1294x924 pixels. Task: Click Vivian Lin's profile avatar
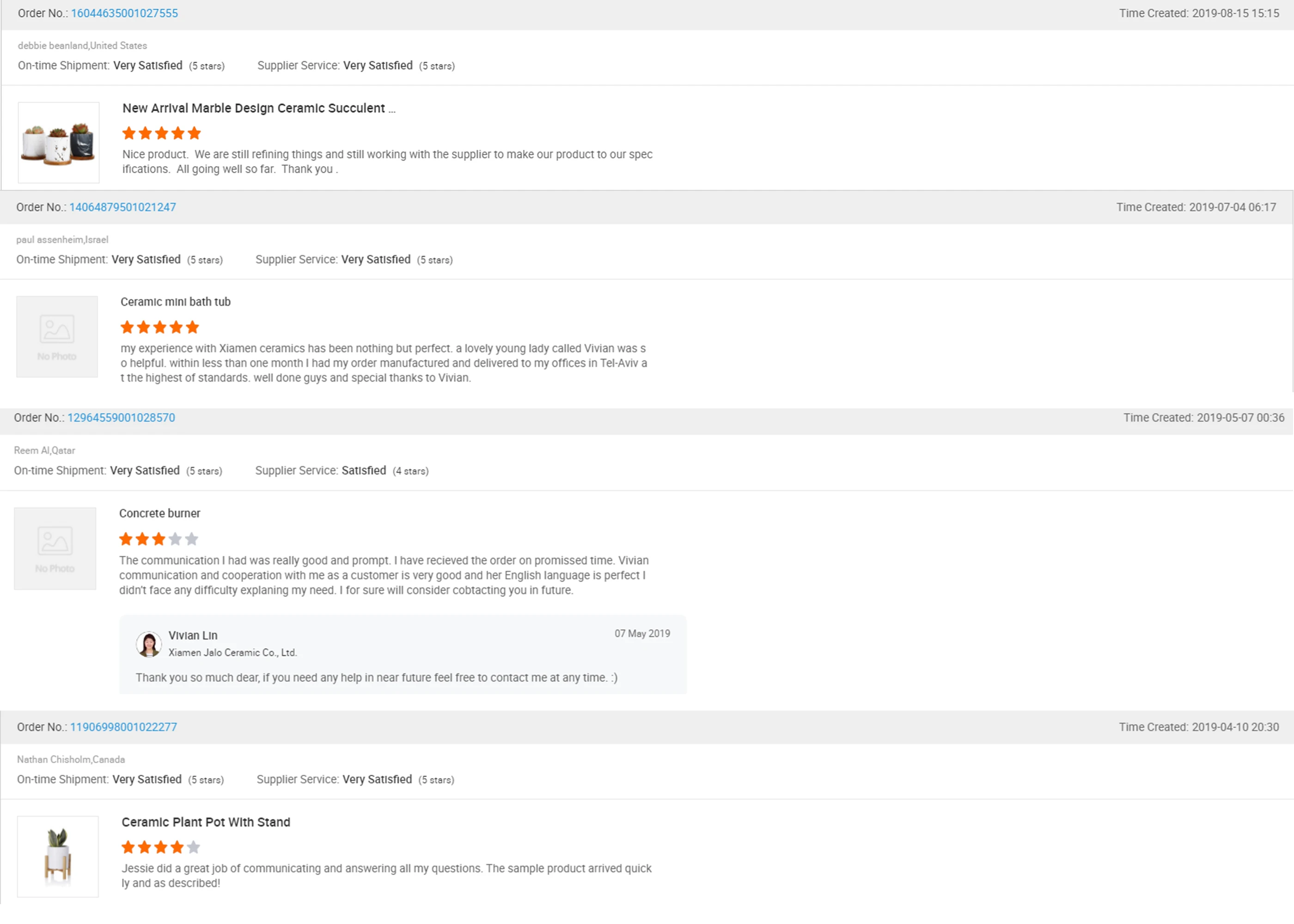pos(148,644)
